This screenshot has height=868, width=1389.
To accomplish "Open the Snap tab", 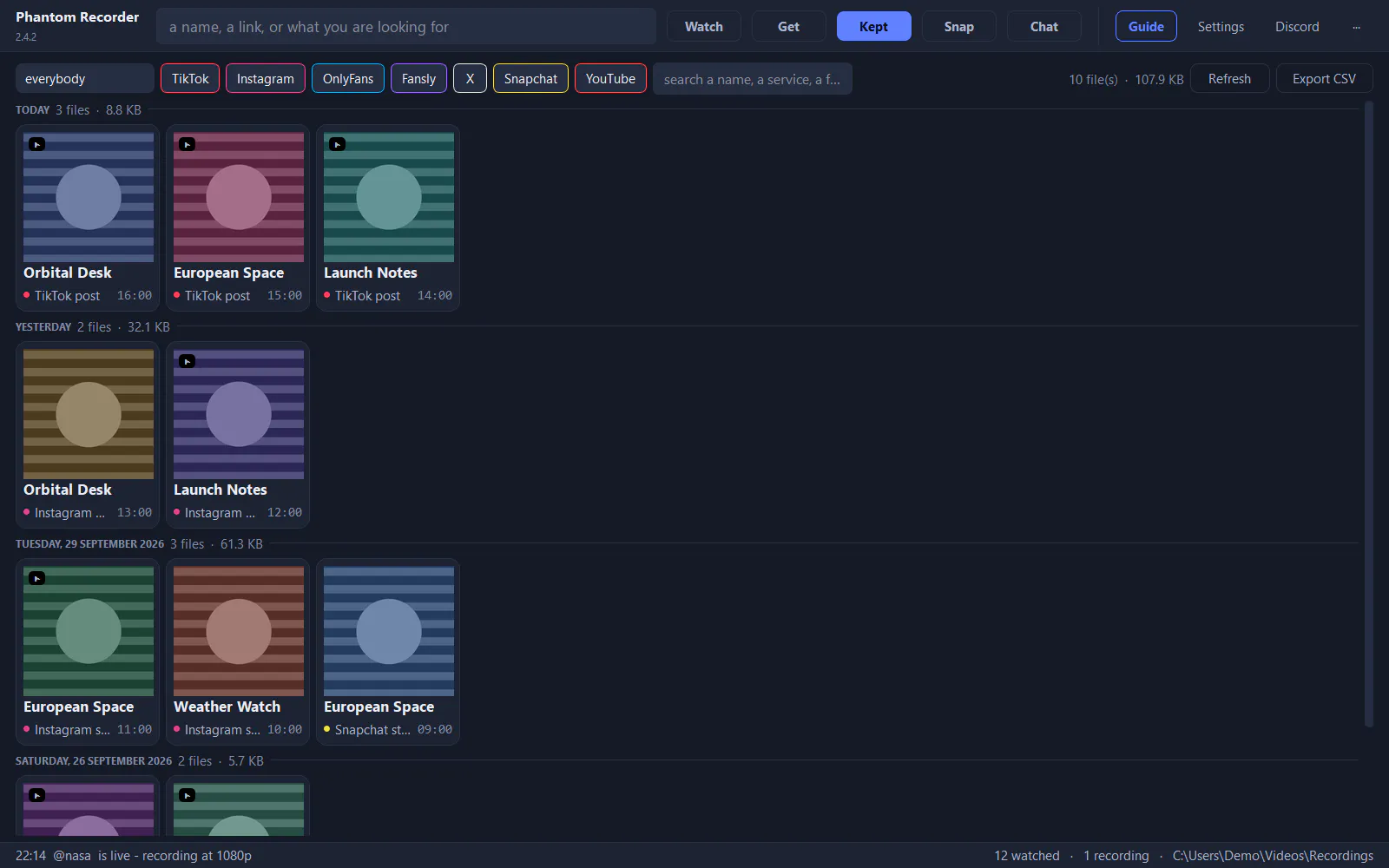I will tap(958, 27).
